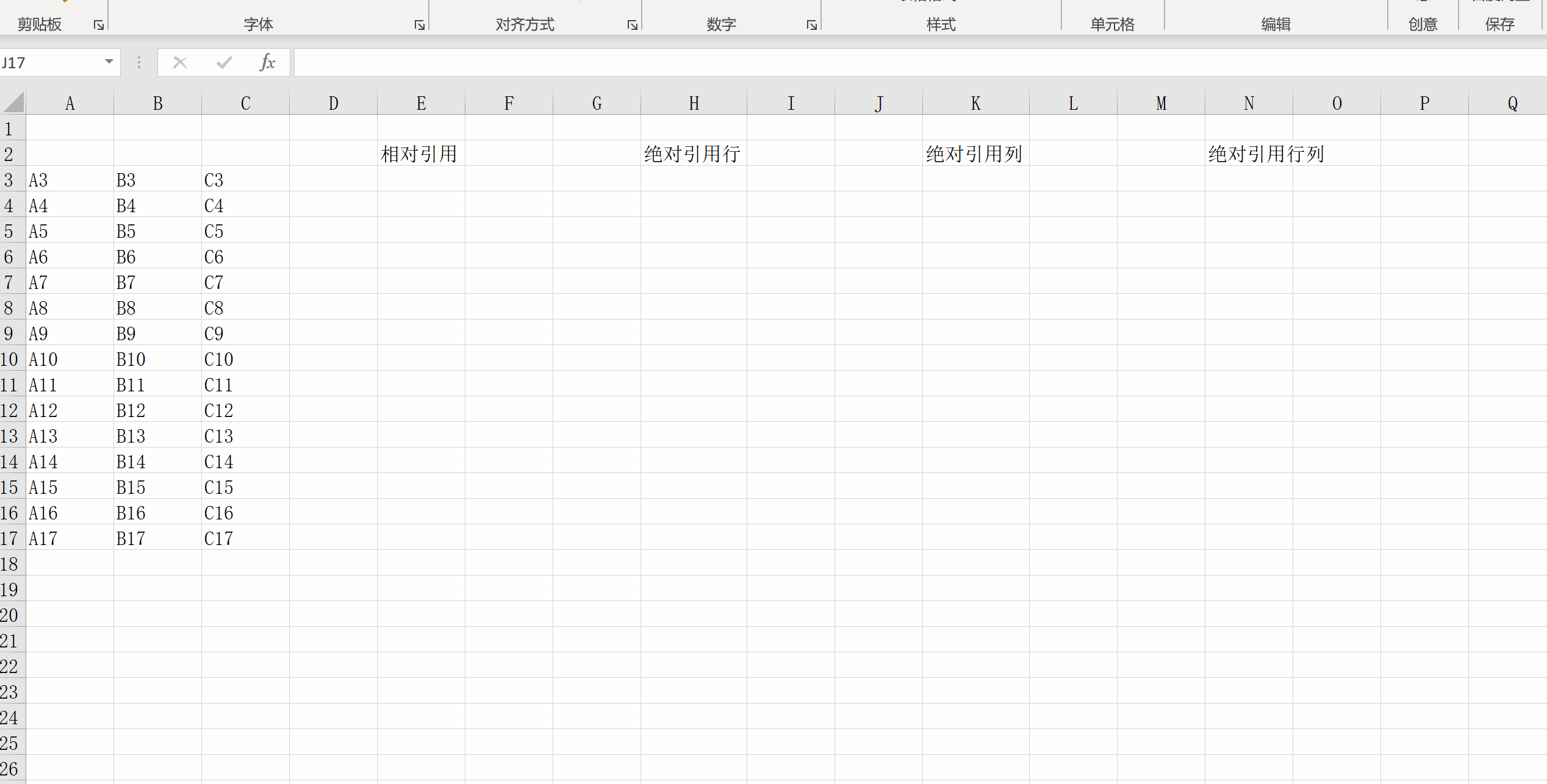The height and width of the screenshot is (784, 1547).
Task: Click the Select All corner triangle
Action: click(13, 102)
